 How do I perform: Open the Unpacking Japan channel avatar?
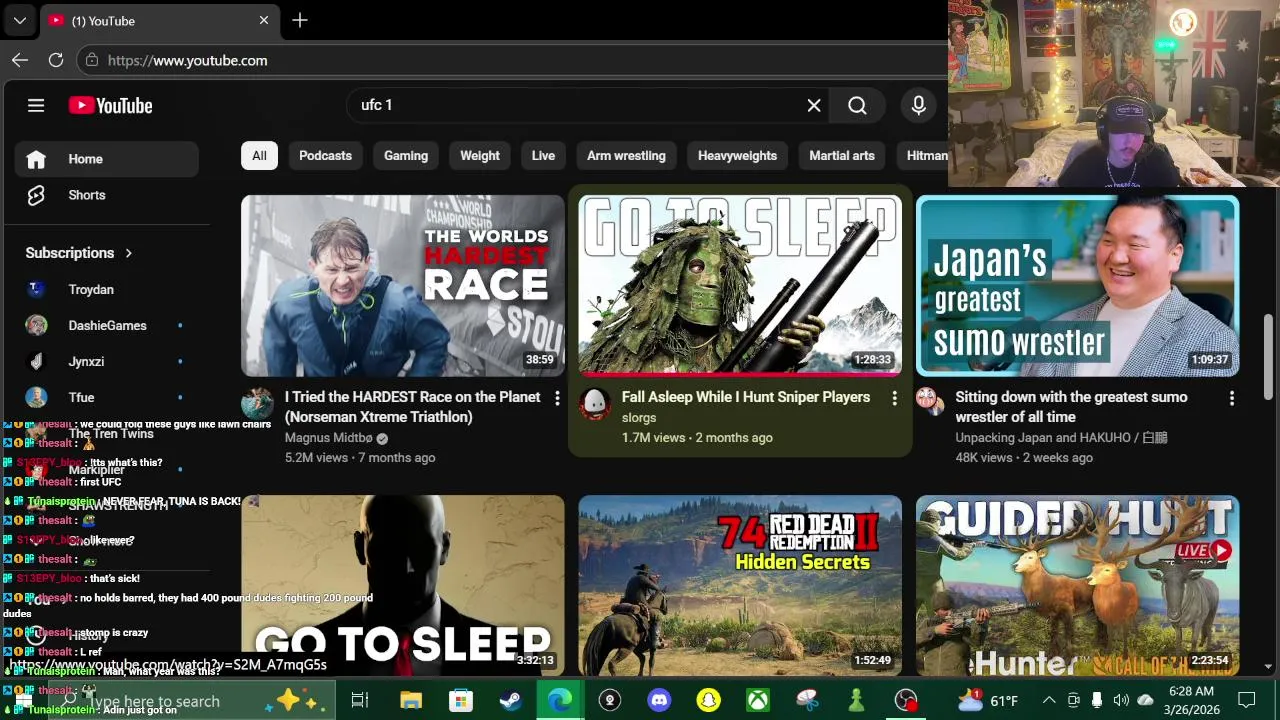click(931, 403)
